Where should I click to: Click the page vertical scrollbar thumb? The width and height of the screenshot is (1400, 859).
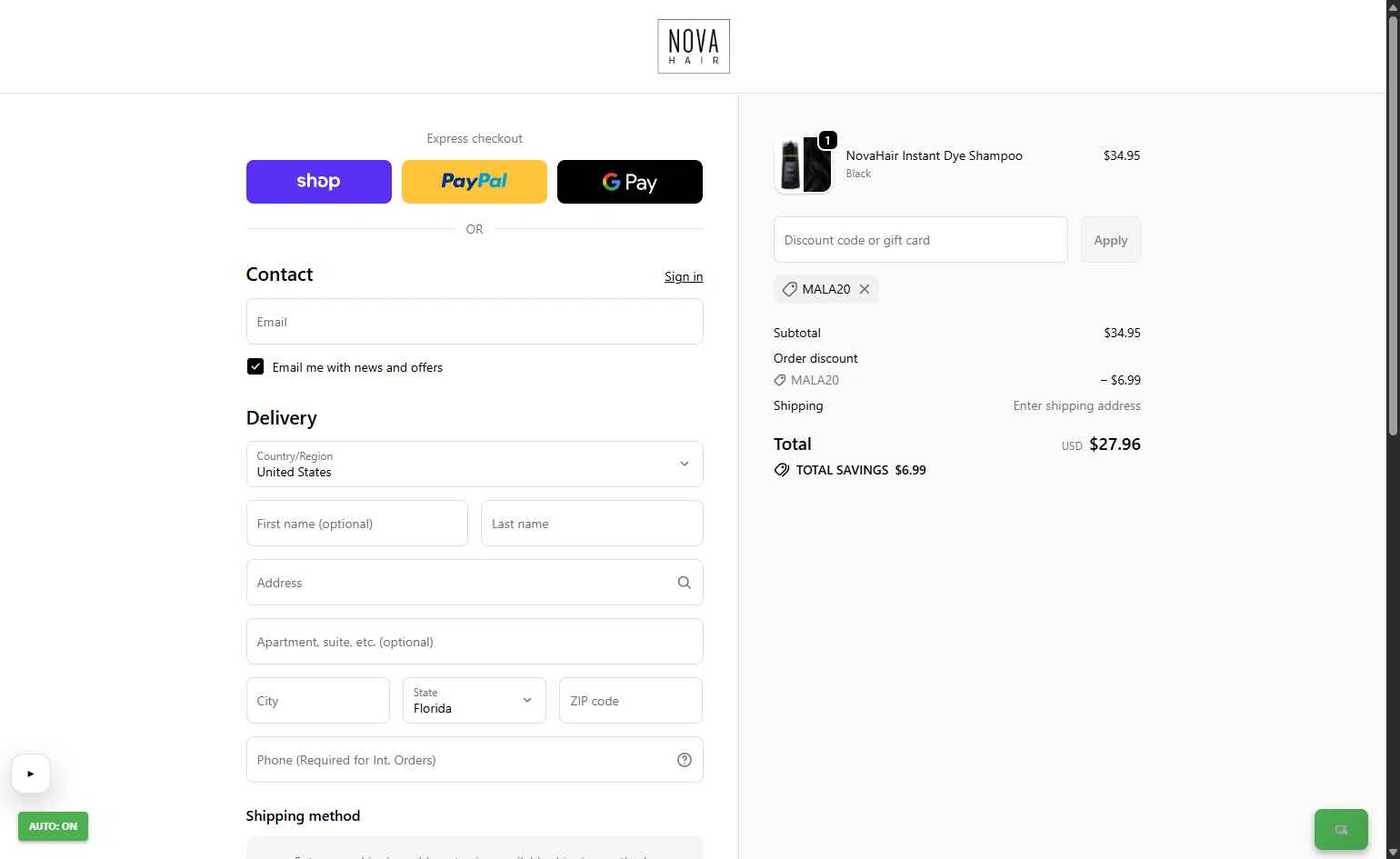[x=1393, y=227]
